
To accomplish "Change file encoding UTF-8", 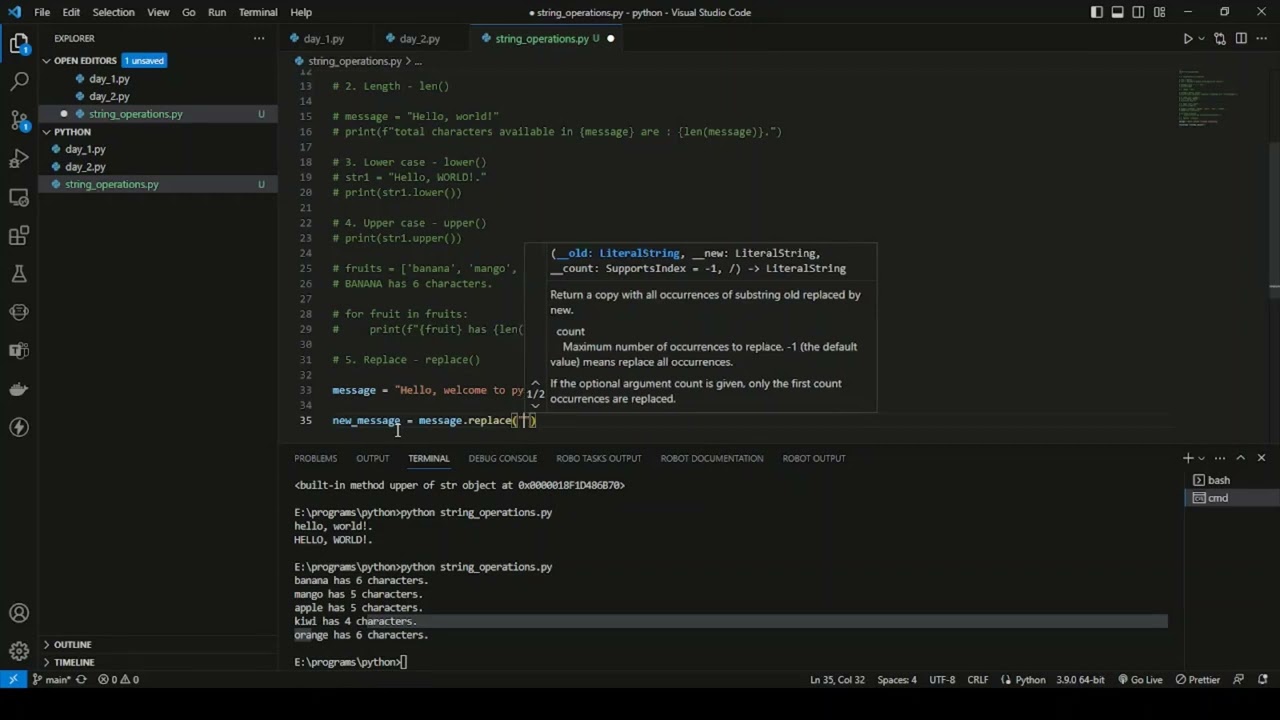I will [942, 680].
